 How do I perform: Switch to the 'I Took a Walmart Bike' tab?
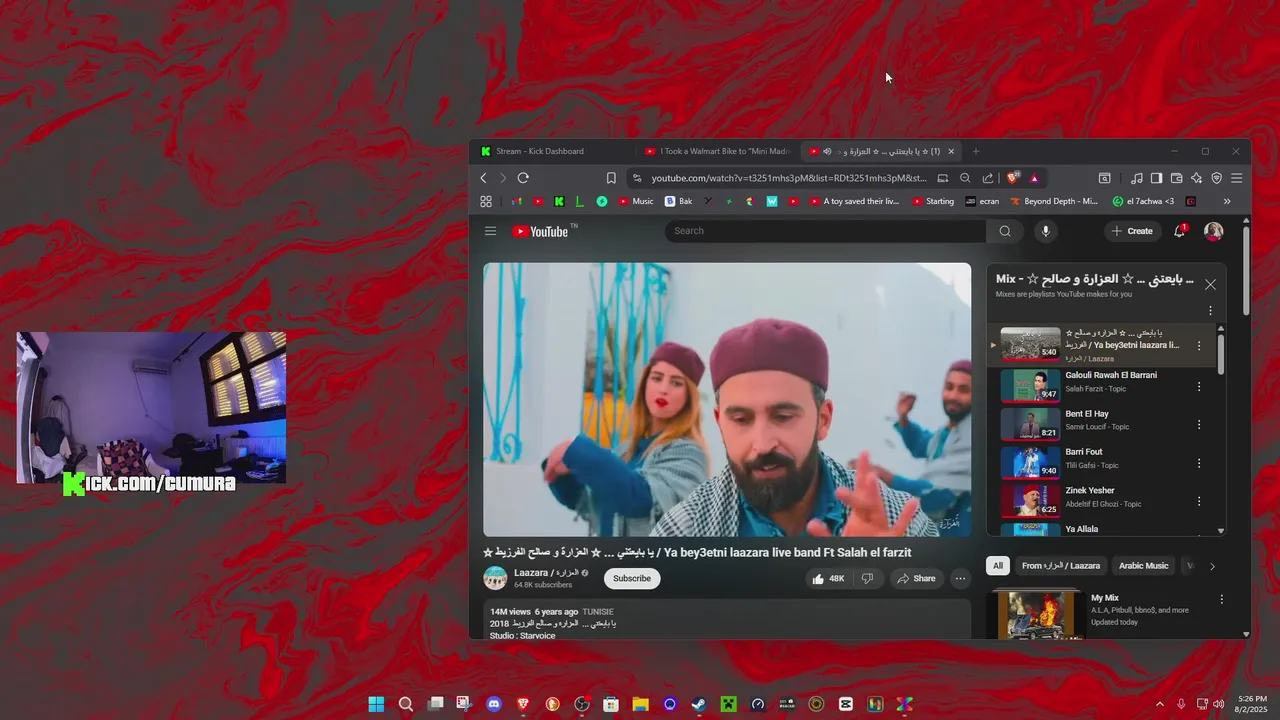pos(717,151)
